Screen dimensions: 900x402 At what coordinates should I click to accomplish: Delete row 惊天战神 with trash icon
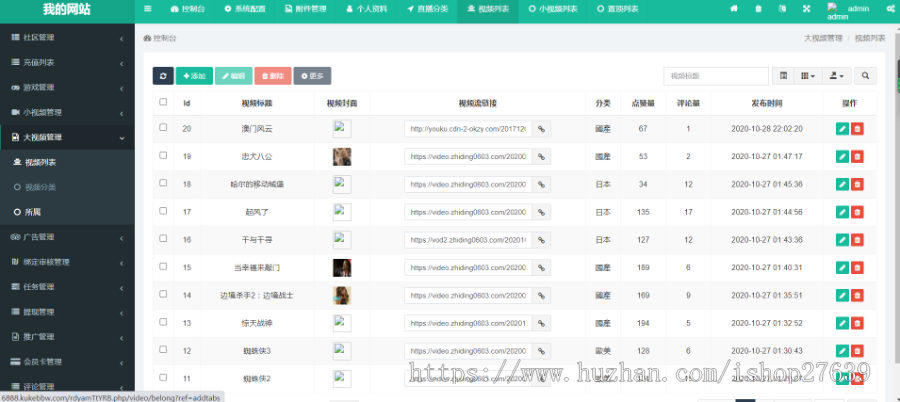coord(857,323)
